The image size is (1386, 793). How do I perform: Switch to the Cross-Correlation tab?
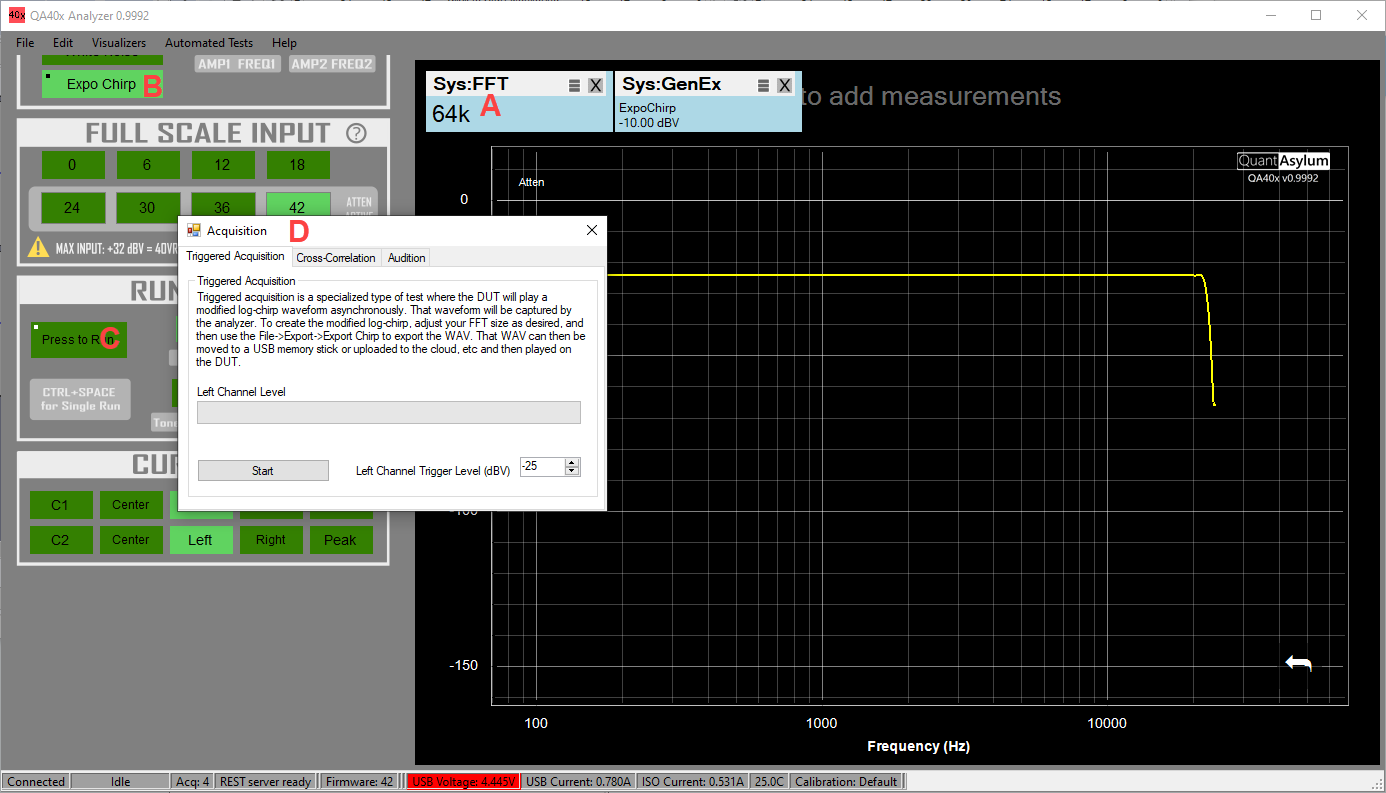[336, 258]
